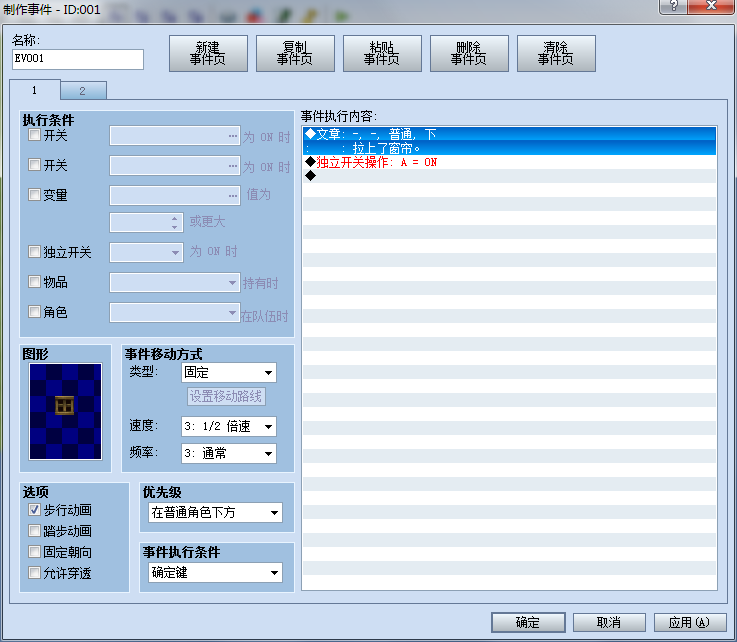Check the 变量 condition checkbox
This screenshot has height=642, width=737.
[34, 195]
